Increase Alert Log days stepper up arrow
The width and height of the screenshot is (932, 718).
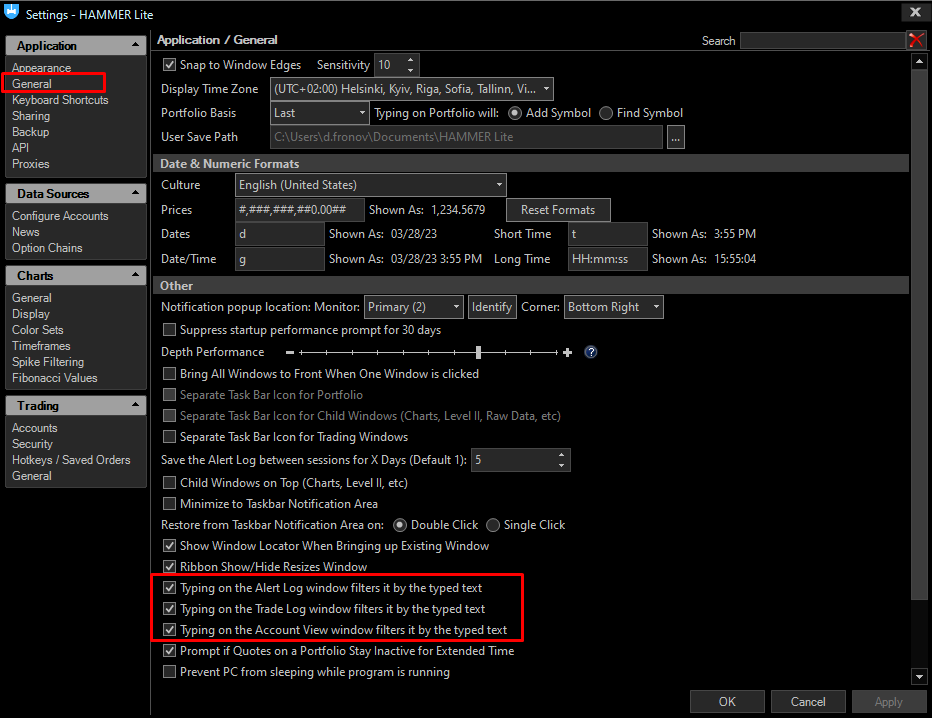561,455
